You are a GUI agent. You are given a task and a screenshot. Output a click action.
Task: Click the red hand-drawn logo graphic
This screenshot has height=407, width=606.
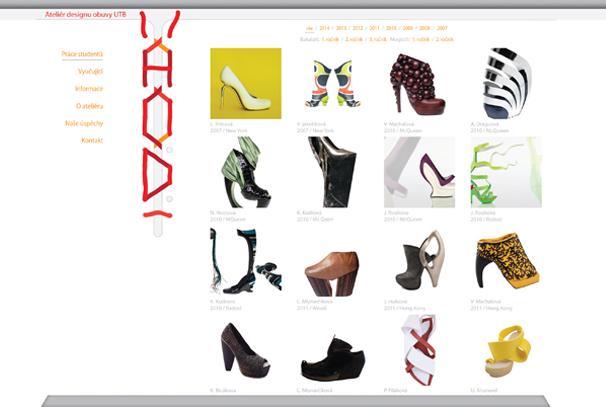[x=158, y=115]
